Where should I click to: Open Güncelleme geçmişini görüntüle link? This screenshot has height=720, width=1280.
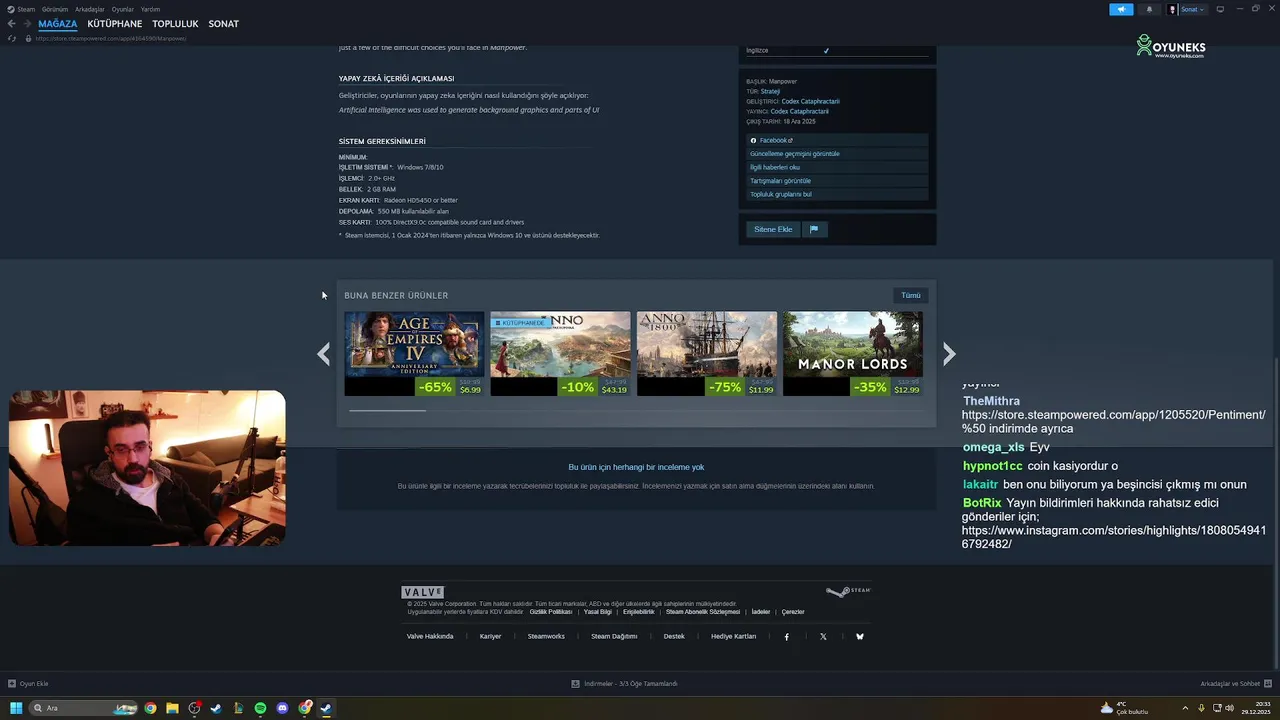click(838, 154)
